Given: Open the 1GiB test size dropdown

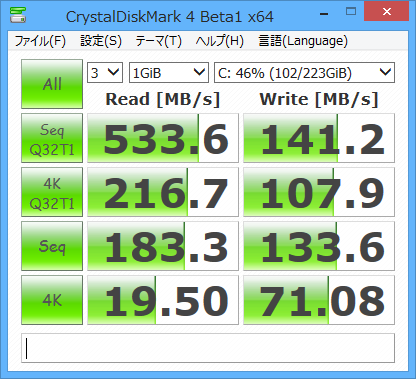Looking at the screenshot, I should coord(169,72).
